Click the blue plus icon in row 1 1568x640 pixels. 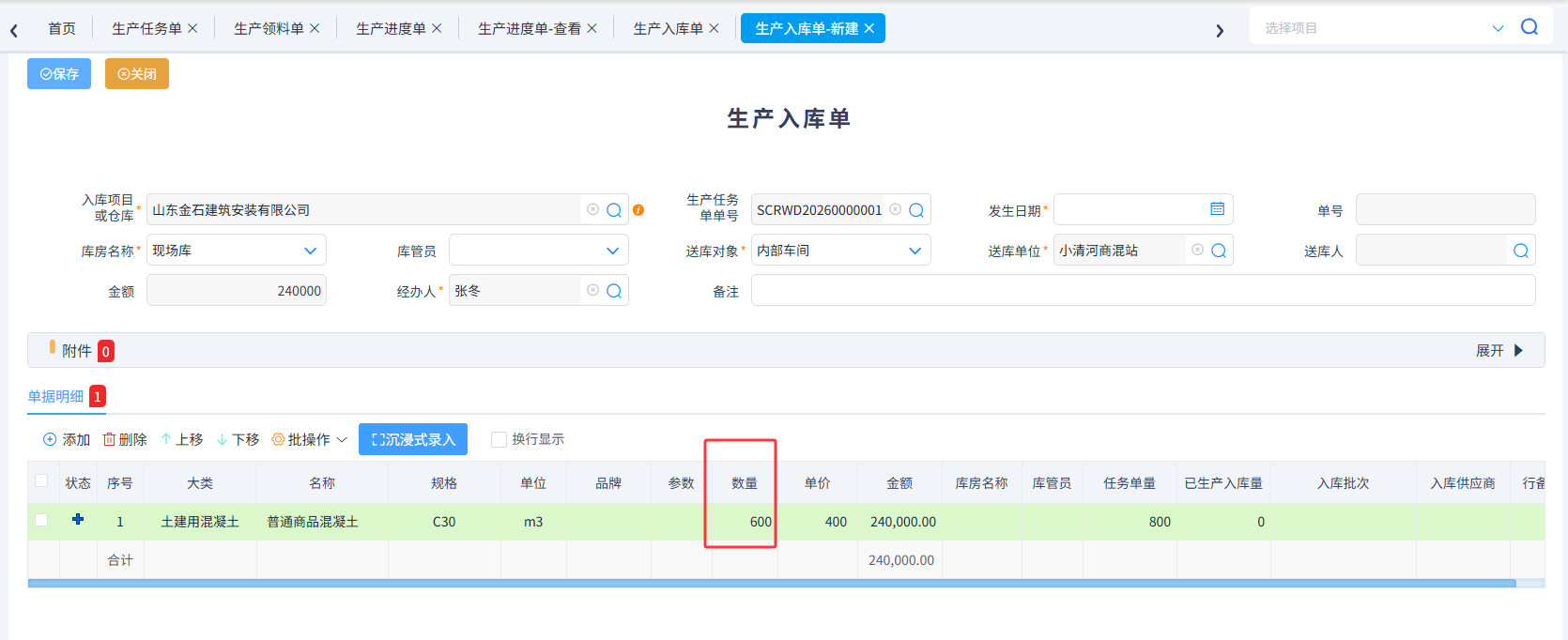click(x=78, y=519)
